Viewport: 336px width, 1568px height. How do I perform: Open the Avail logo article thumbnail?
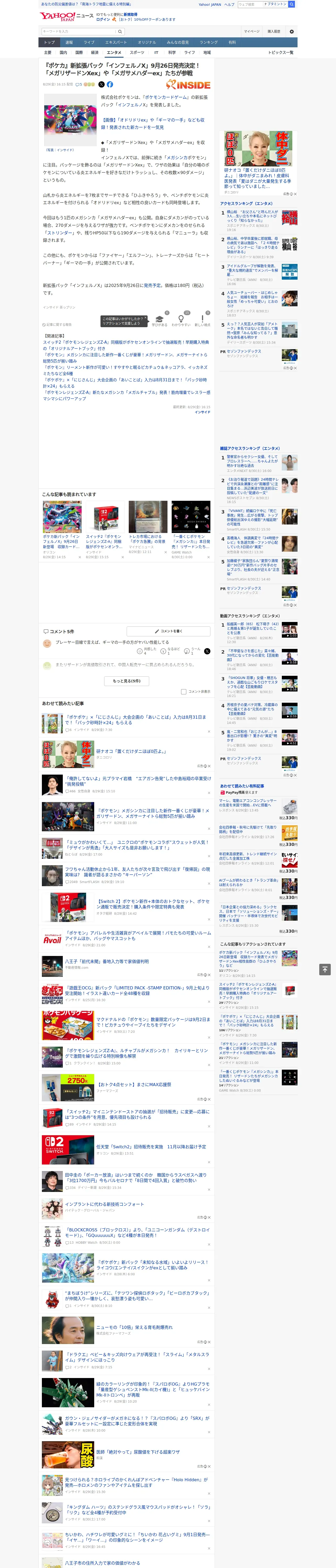point(52,940)
